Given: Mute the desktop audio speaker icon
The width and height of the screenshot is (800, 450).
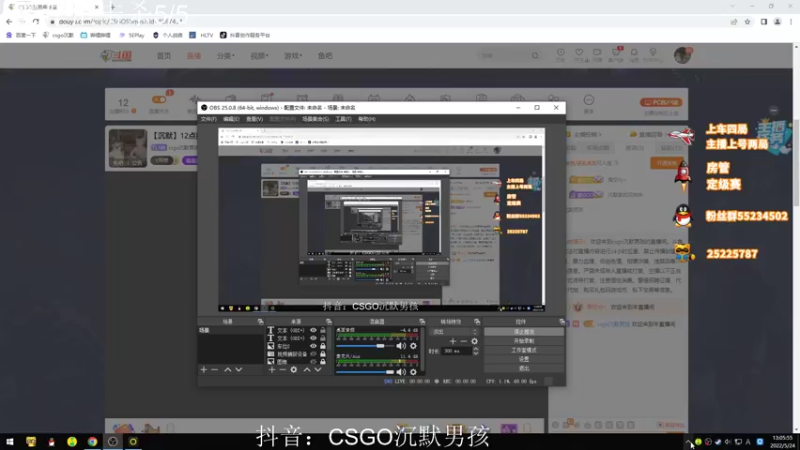Looking at the screenshot, I should pyautogui.click(x=401, y=346).
